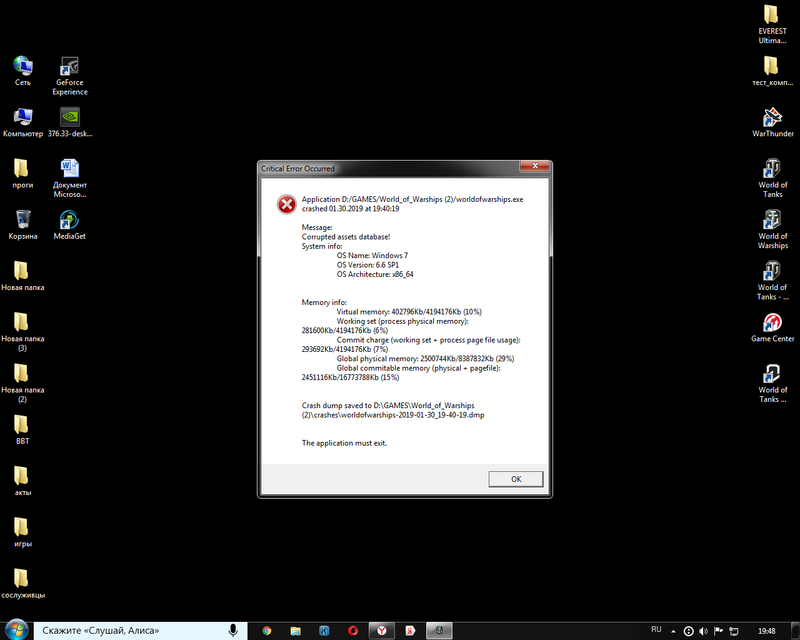Select the Game Center desktop shortcut
This screenshot has height=640, width=800.
pos(772,328)
